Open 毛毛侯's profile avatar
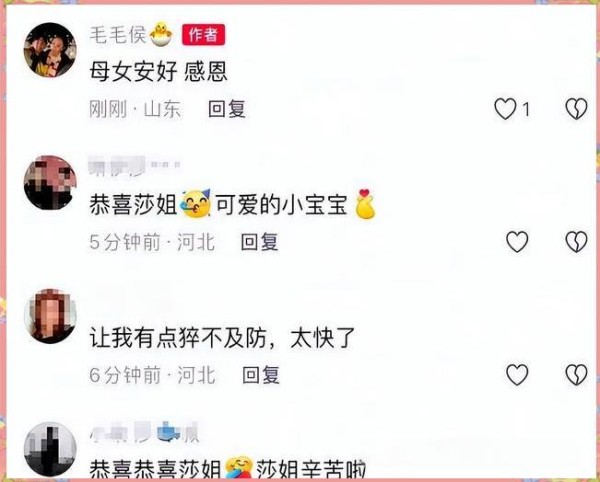 tap(50, 50)
